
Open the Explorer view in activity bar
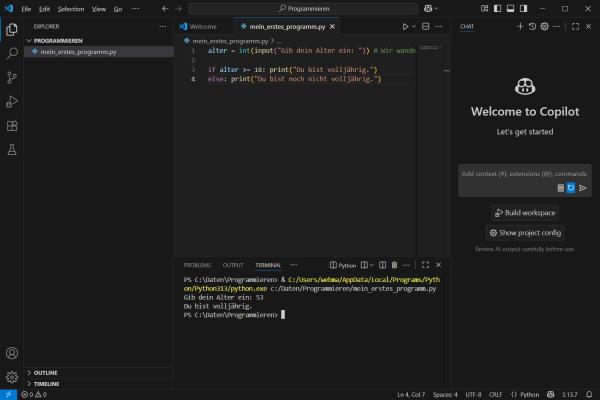point(12,29)
